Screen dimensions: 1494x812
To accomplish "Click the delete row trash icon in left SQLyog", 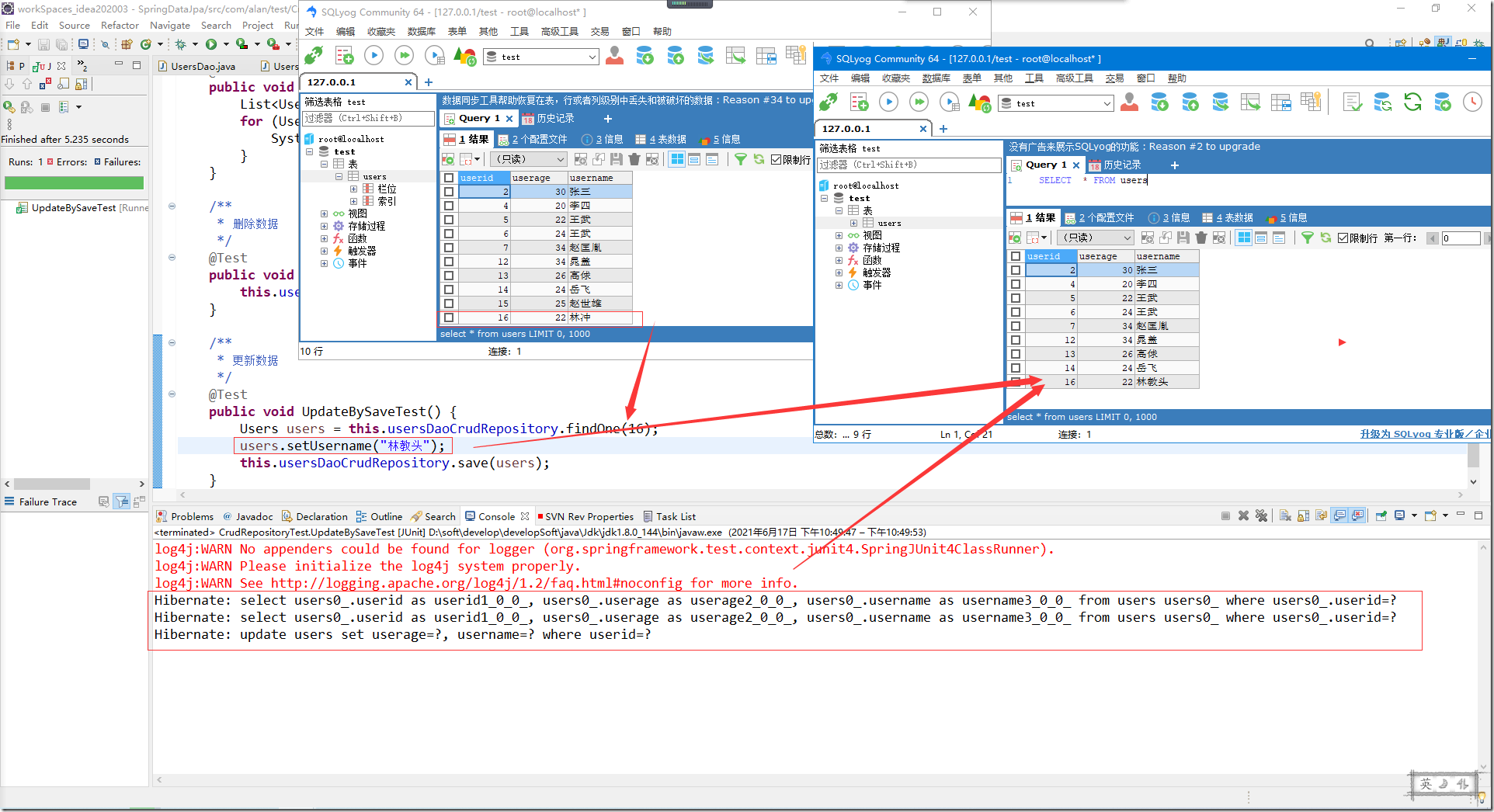I will [x=634, y=159].
